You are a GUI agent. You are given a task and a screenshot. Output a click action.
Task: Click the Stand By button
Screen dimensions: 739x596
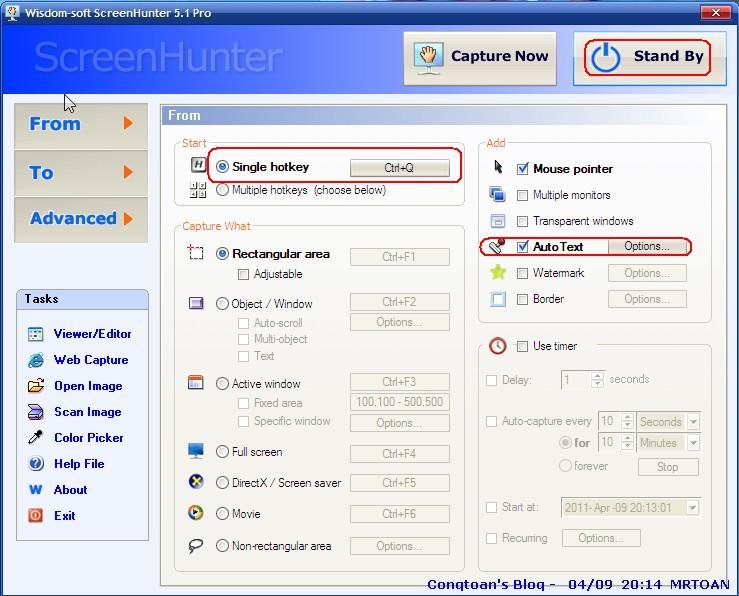[x=649, y=58]
